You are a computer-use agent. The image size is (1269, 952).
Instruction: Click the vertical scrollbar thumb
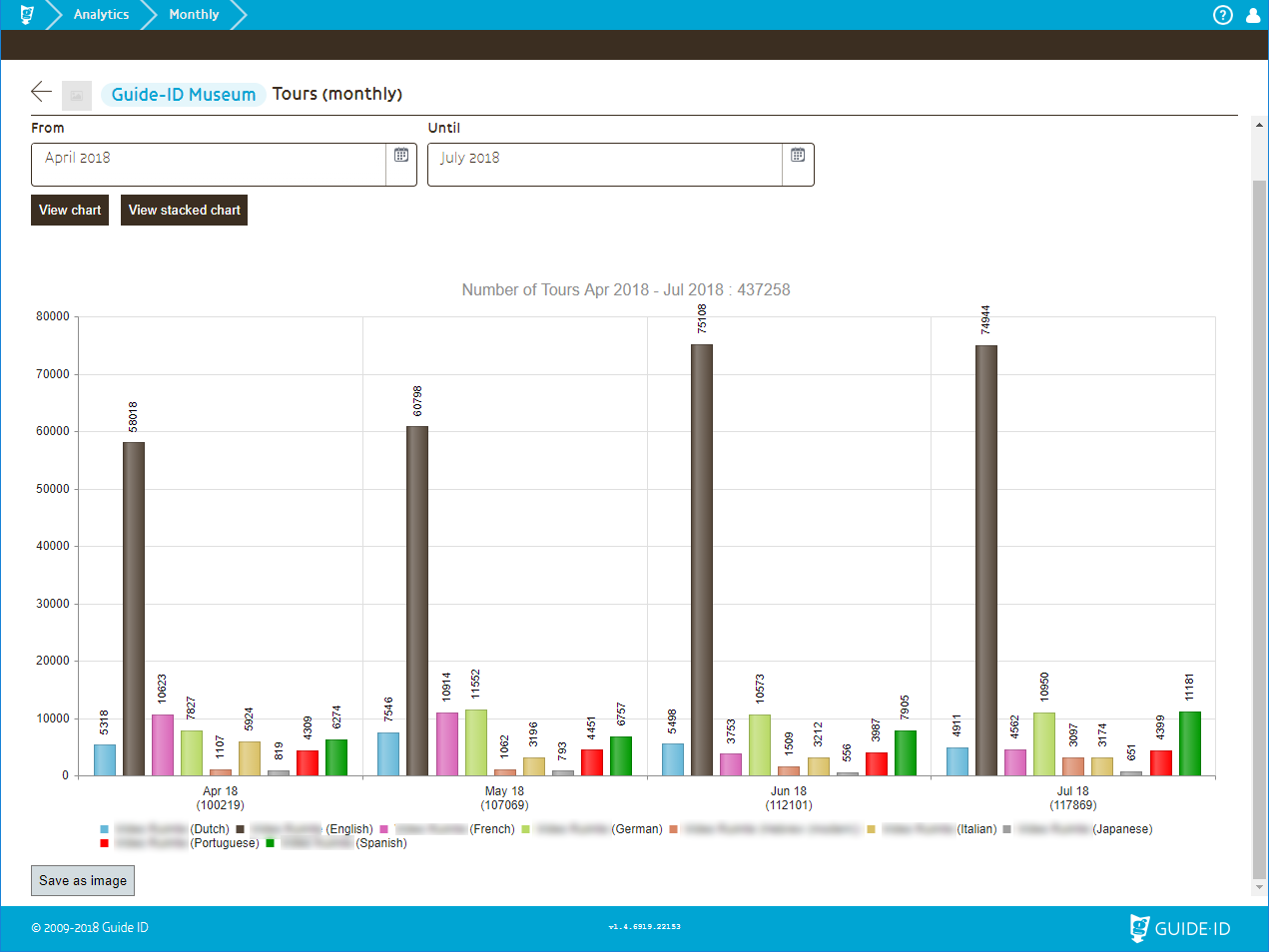point(1259,529)
